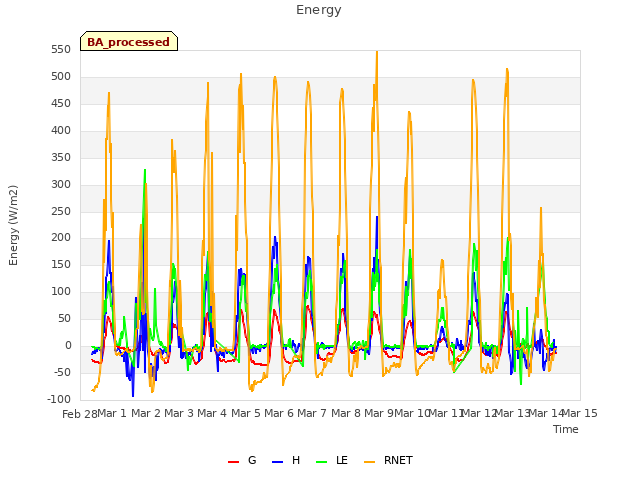
Task: Click the Mar 5 x-axis tick label
Action: click(246, 413)
